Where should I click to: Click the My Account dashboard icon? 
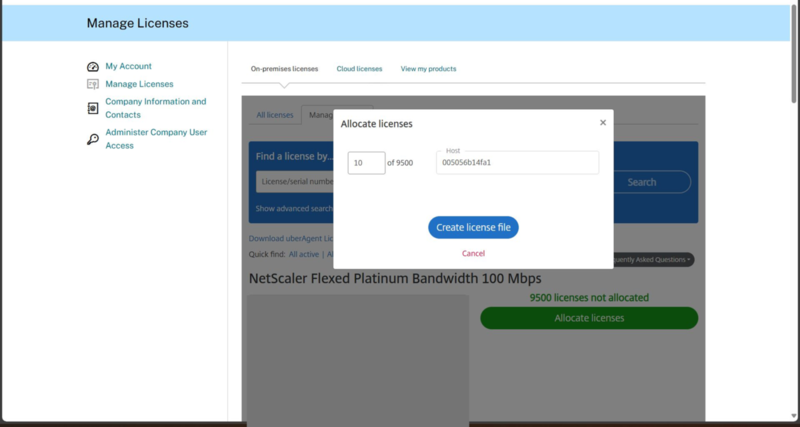point(93,67)
